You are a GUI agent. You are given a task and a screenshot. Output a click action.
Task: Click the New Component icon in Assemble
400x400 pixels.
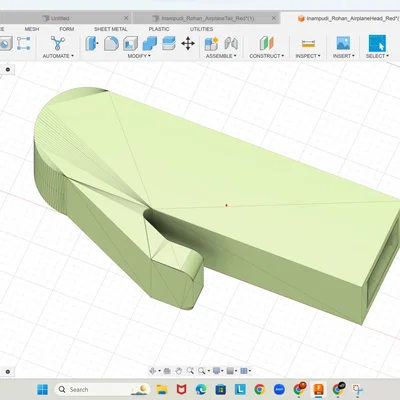coord(211,44)
